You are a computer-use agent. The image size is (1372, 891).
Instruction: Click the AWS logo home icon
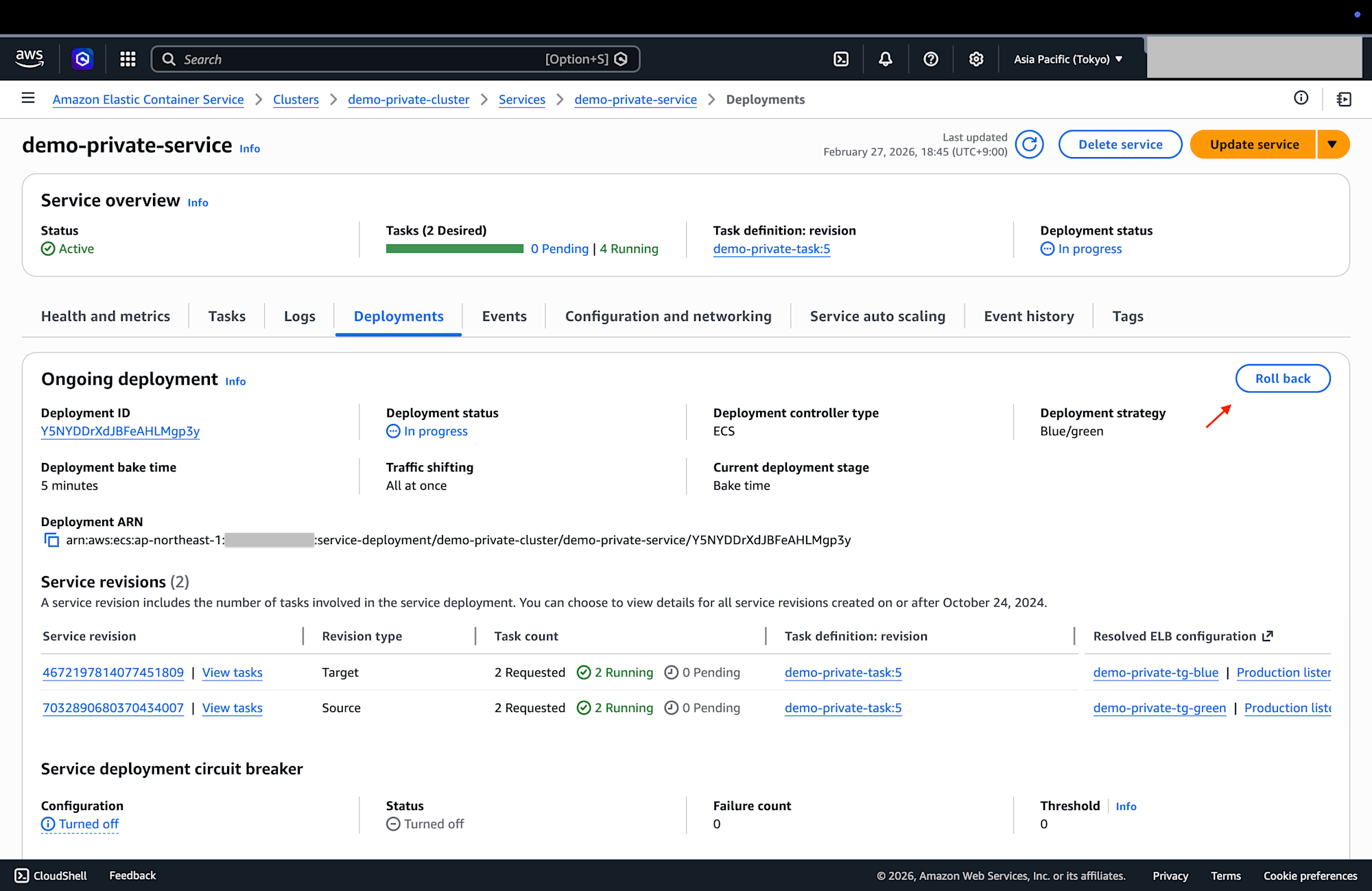click(x=29, y=59)
